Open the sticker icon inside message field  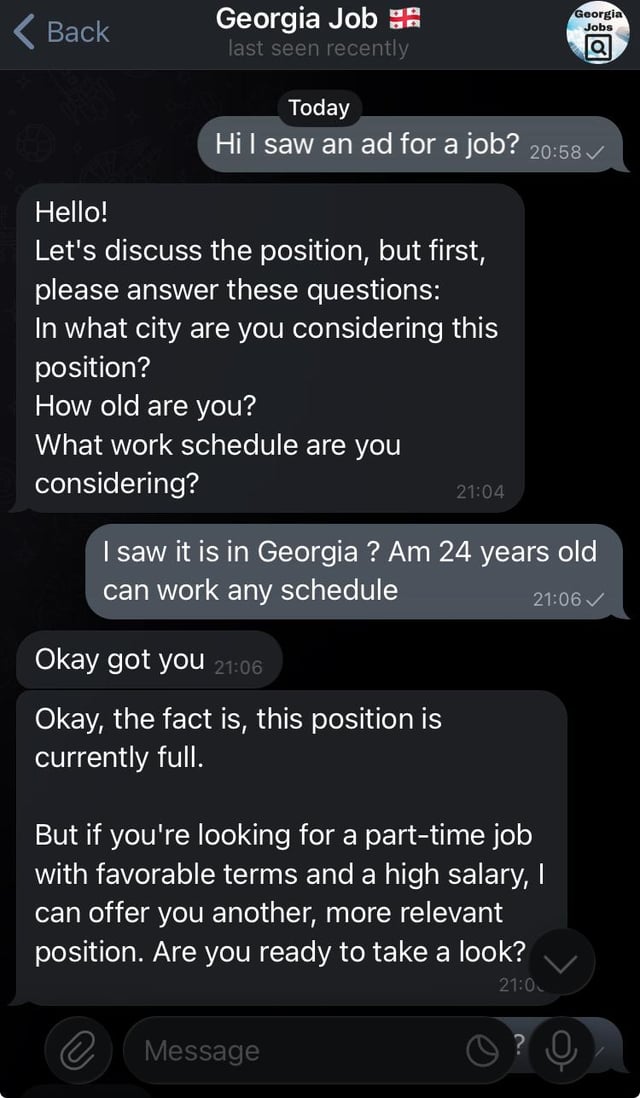pyautogui.click(x=484, y=1050)
